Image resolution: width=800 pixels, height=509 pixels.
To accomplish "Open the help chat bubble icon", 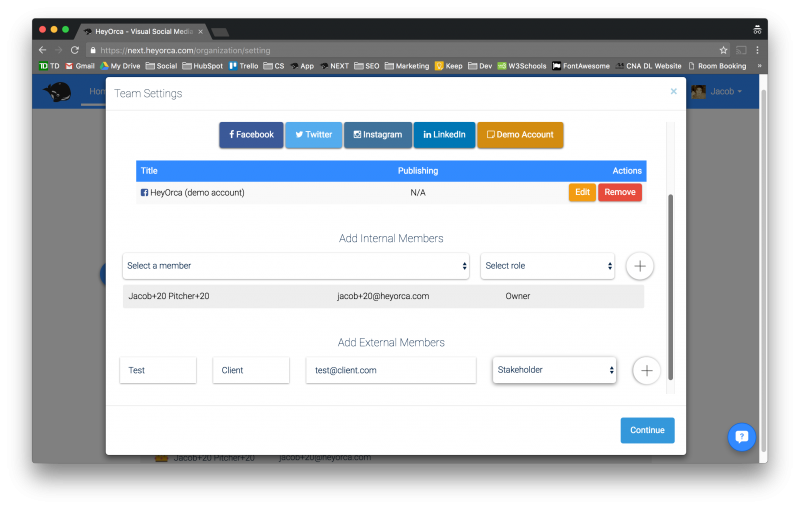I will (741, 437).
